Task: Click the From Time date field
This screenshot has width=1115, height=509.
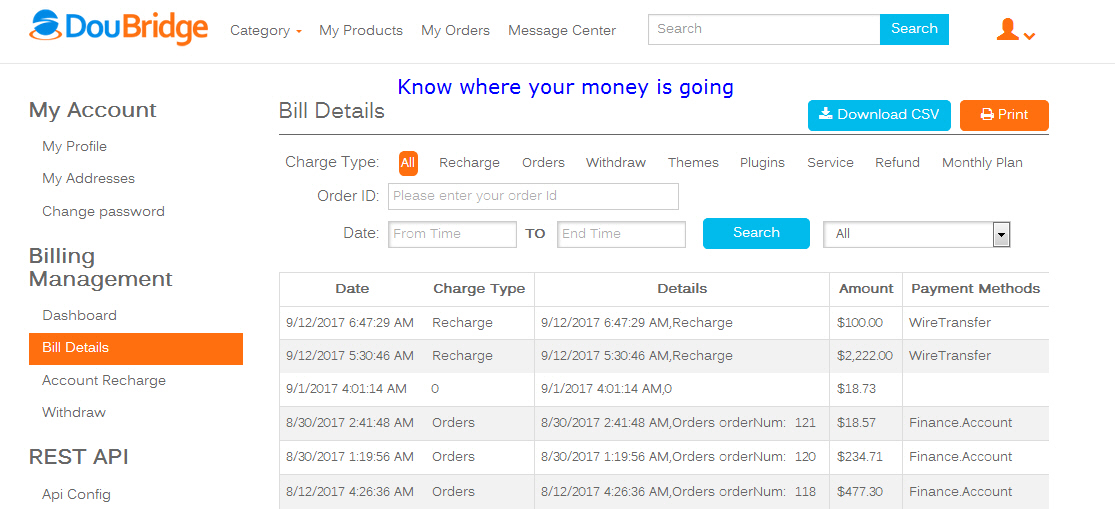Action: point(452,234)
